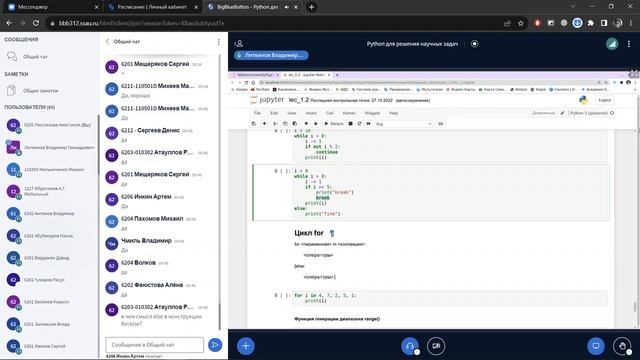Click the headset audio button

[x=410, y=346]
